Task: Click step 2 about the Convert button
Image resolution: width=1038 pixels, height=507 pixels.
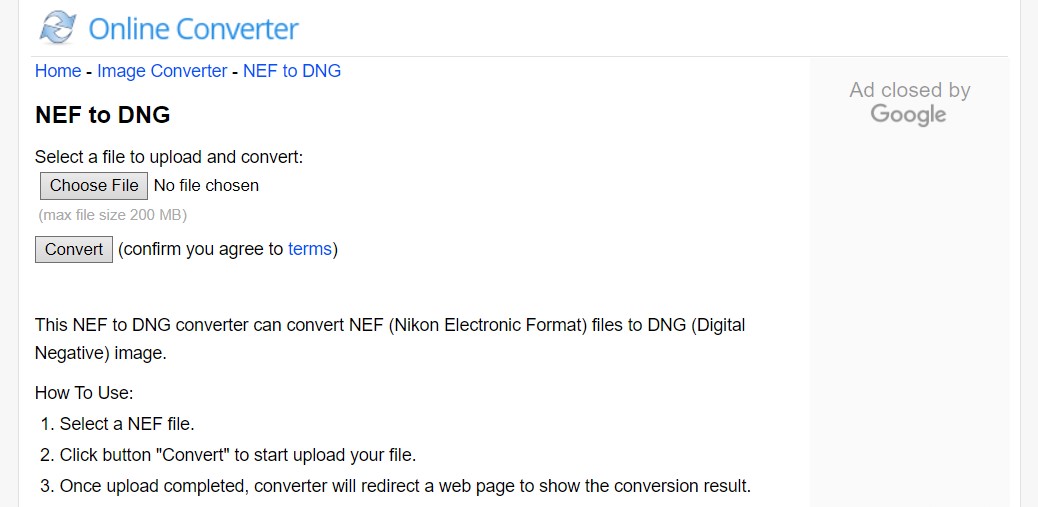Action: tap(228, 455)
